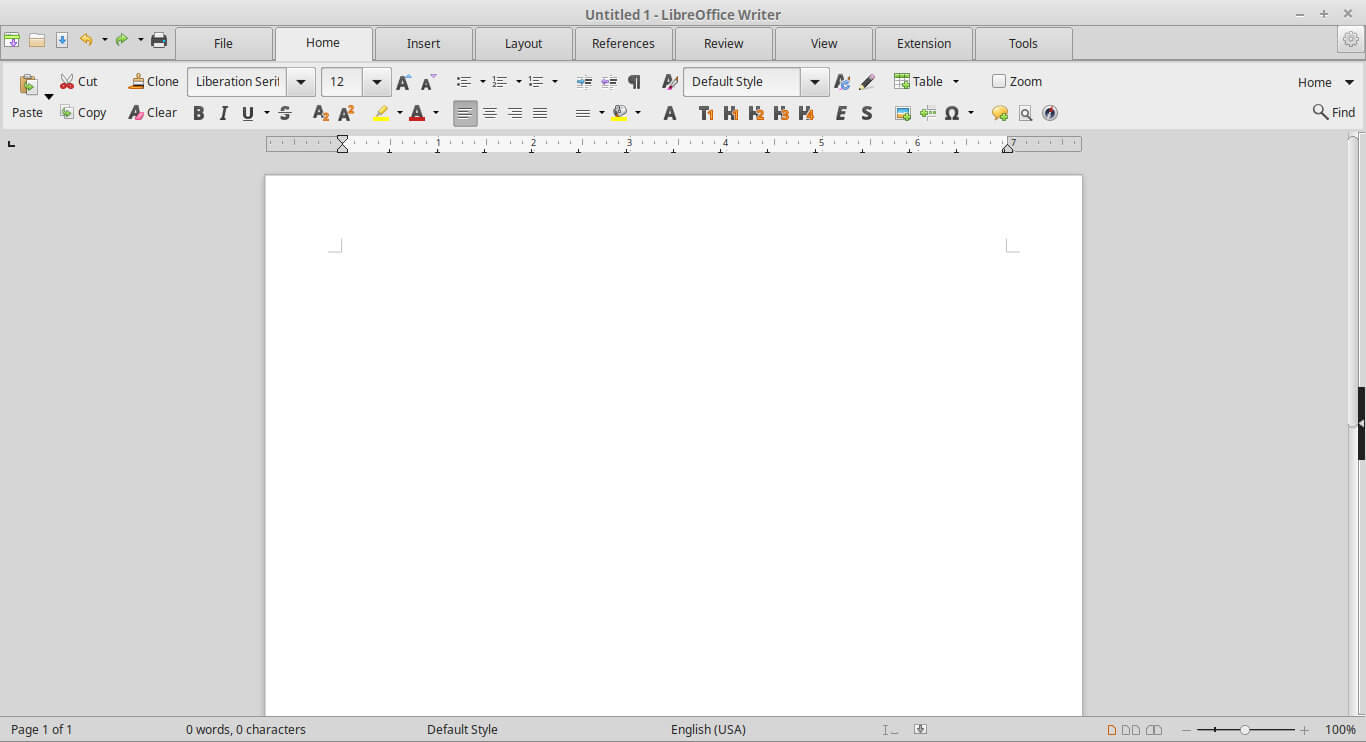Apply the Heading 2 style icon
1366x742 pixels.
click(x=756, y=113)
